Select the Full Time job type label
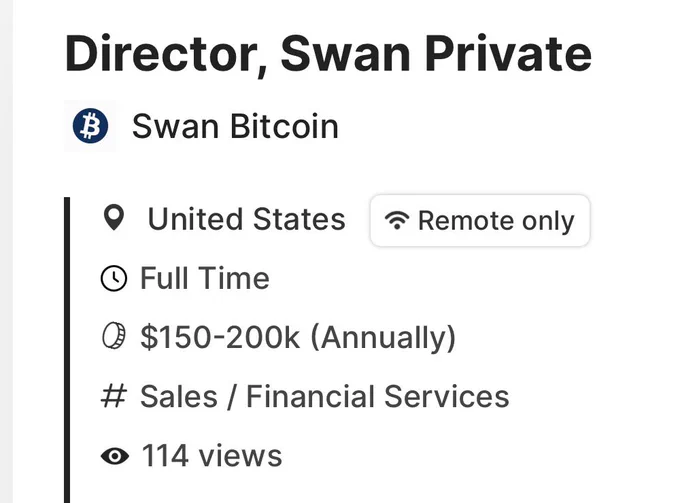 tap(205, 278)
